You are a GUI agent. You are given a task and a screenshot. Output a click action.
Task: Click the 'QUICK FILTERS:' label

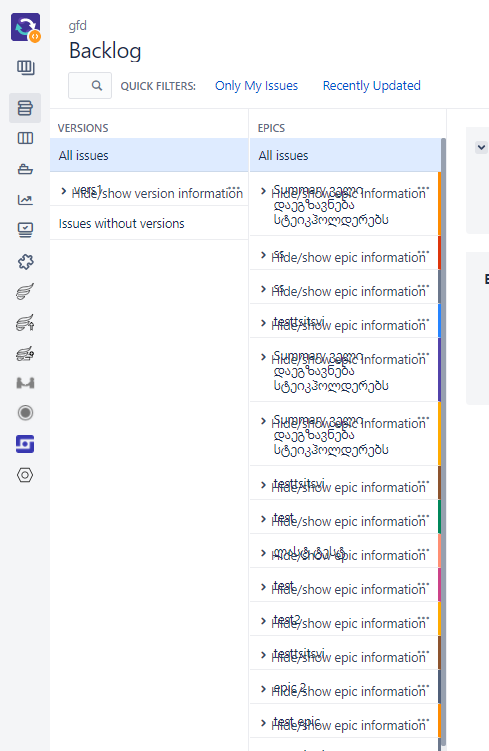[158, 86]
